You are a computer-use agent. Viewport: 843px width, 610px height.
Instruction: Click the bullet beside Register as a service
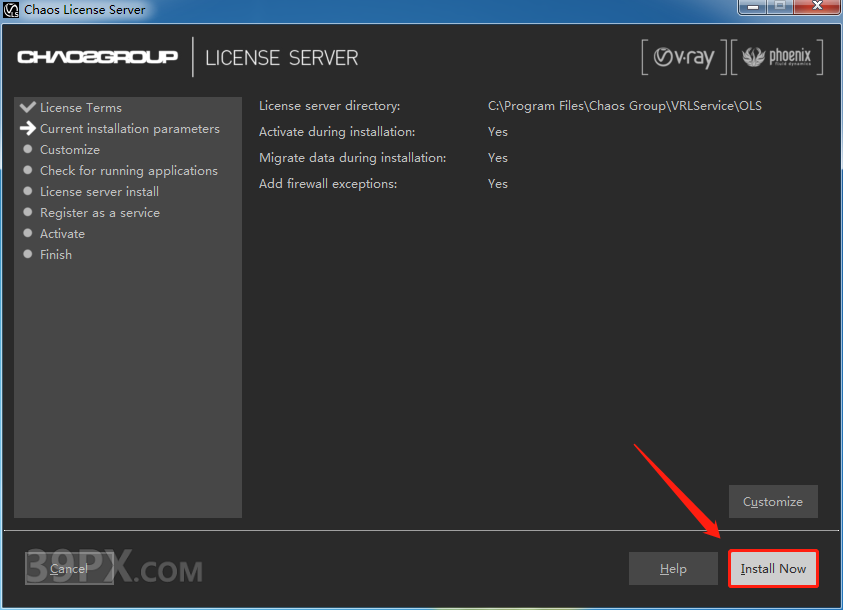tap(28, 212)
